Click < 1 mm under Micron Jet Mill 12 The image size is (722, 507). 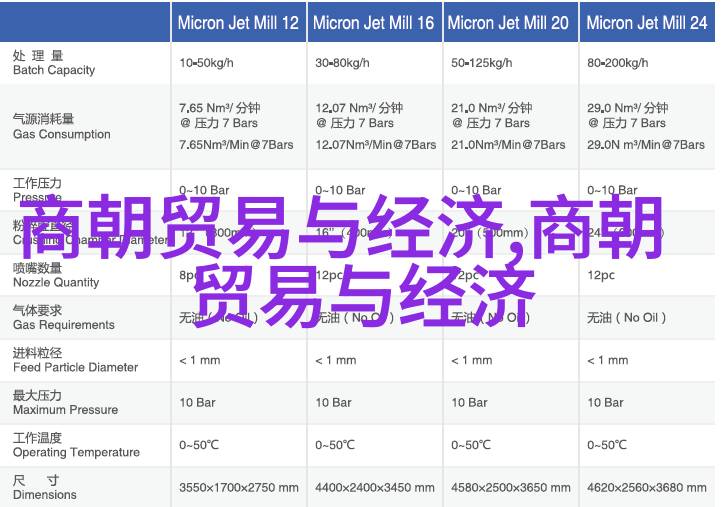pyautogui.click(x=200, y=360)
